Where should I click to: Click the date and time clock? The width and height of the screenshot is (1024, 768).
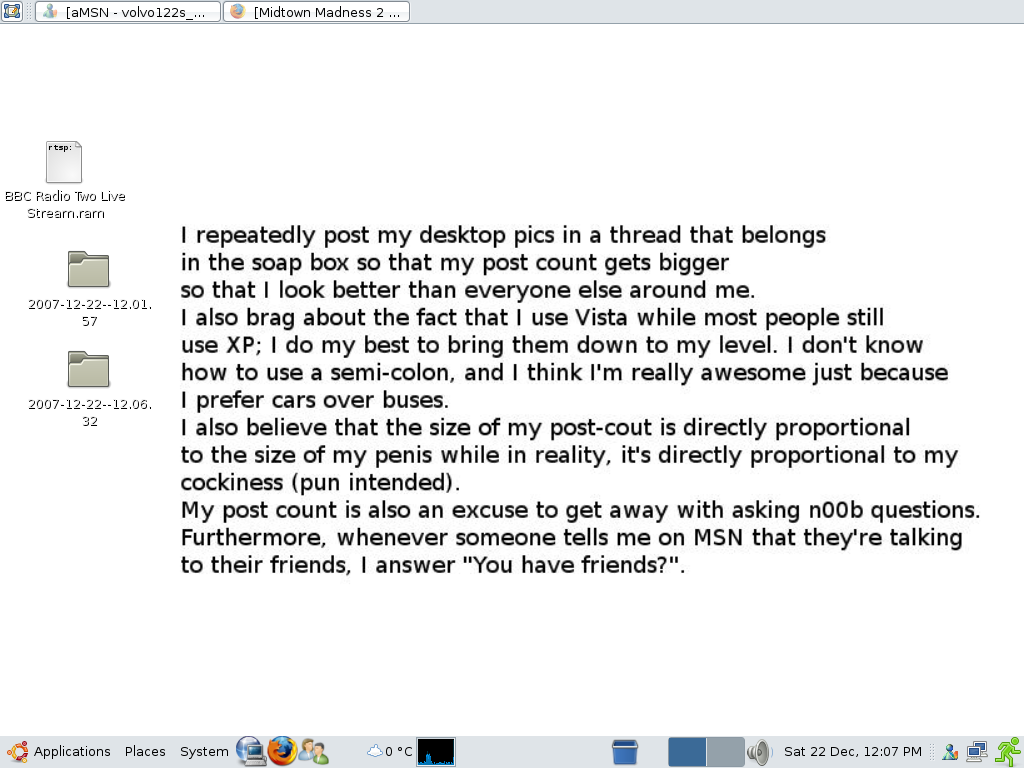853,752
